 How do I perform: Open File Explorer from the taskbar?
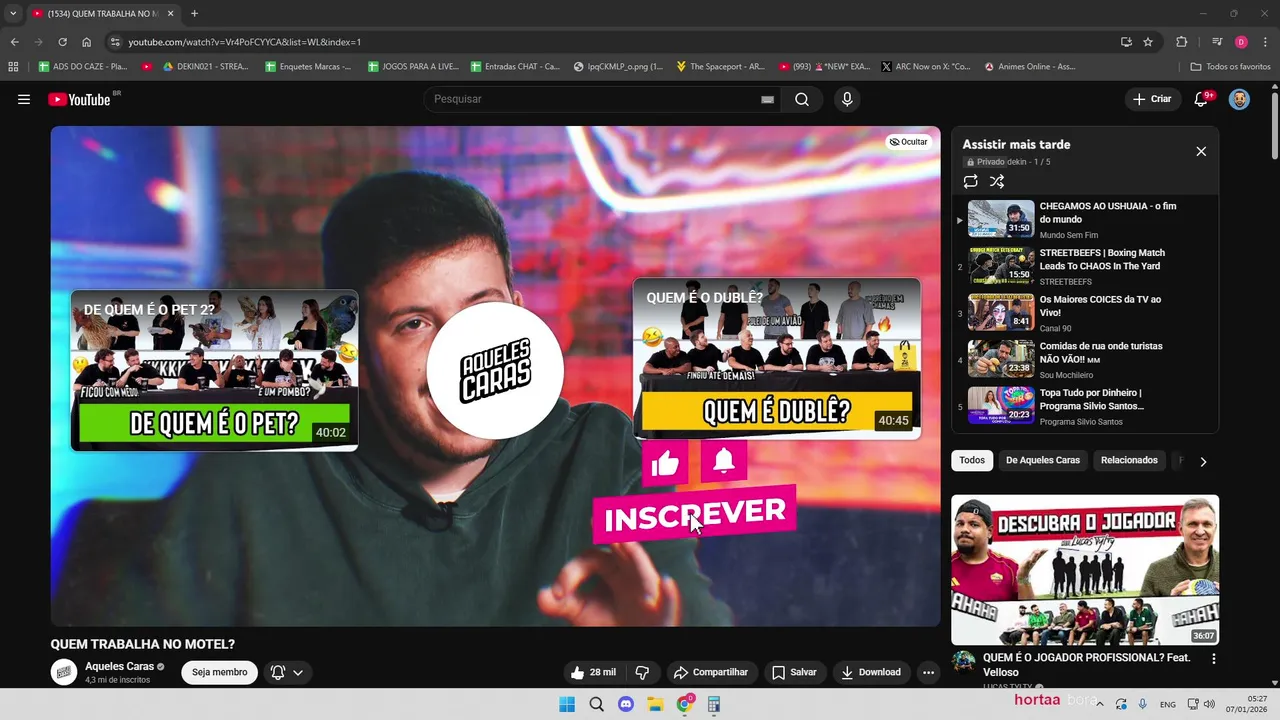point(655,704)
